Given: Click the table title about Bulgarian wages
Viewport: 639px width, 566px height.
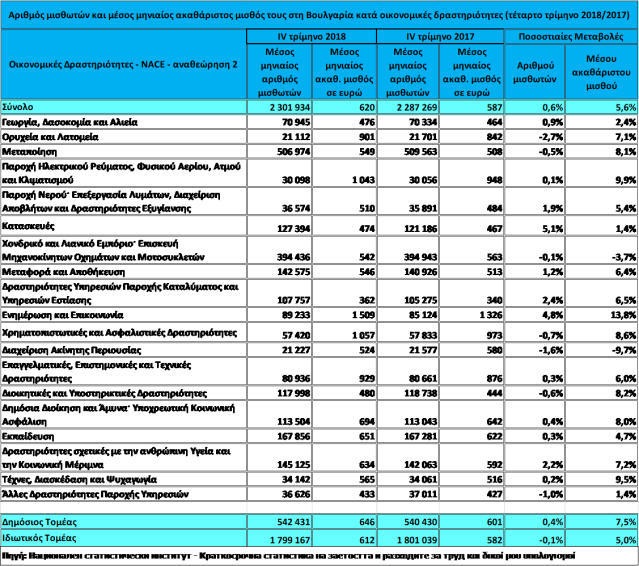Looking at the screenshot, I should click(x=319, y=14).
